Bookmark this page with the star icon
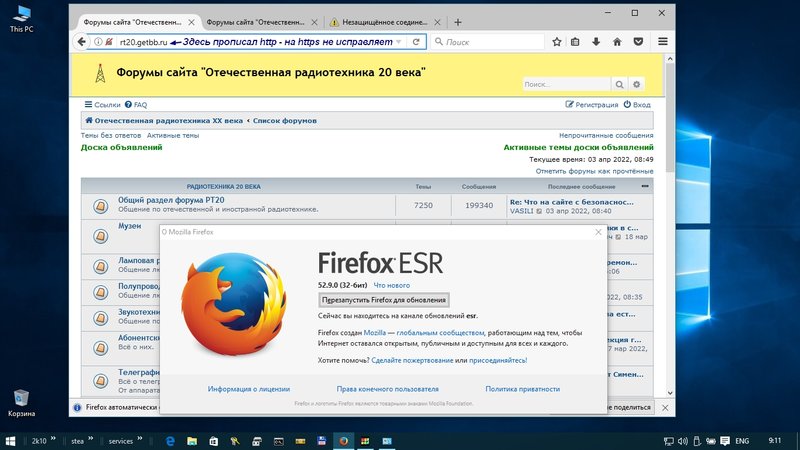800x450 pixels. coord(557,42)
